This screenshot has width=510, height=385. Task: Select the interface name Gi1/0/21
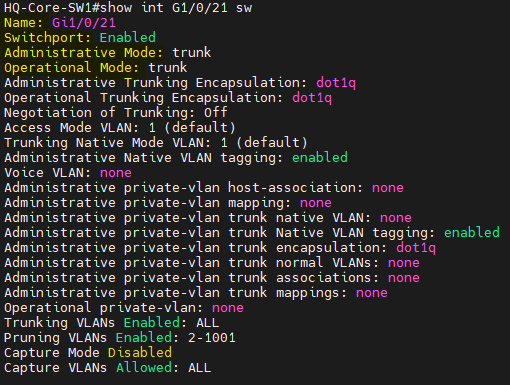click(x=84, y=23)
